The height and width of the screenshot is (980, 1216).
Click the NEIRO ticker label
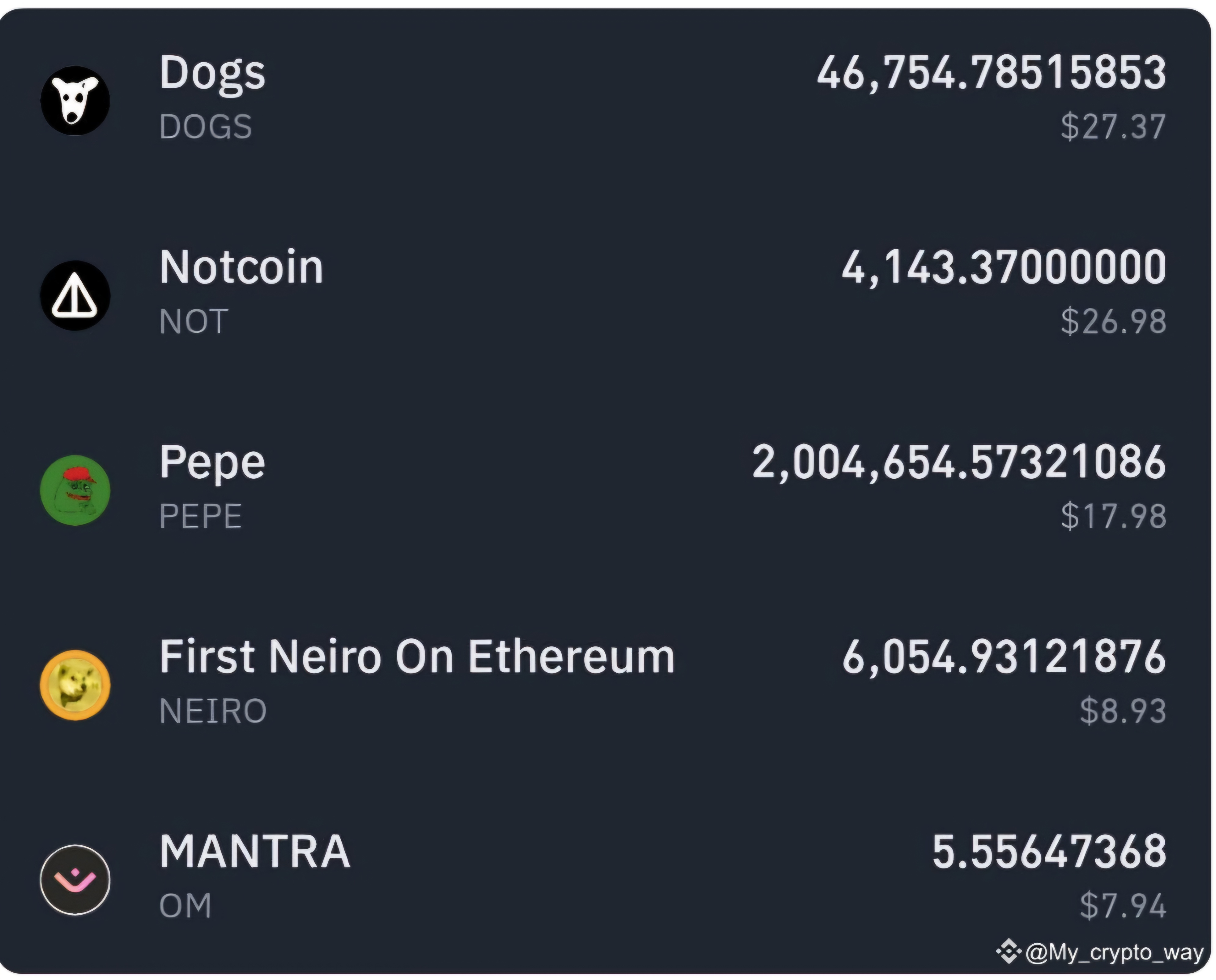(x=213, y=711)
